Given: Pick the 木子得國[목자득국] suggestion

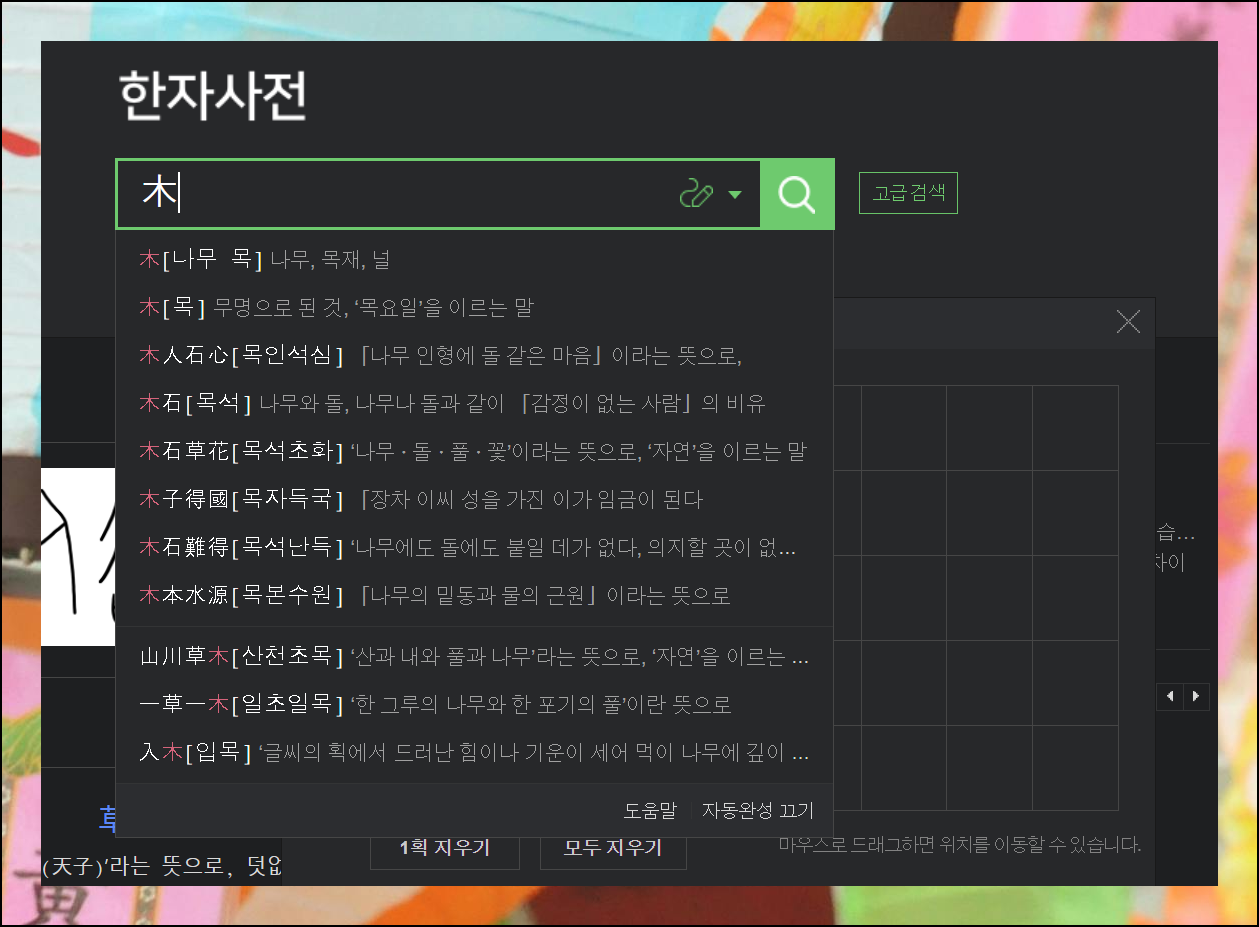Looking at the screenshot, I should tap(474, 499).
